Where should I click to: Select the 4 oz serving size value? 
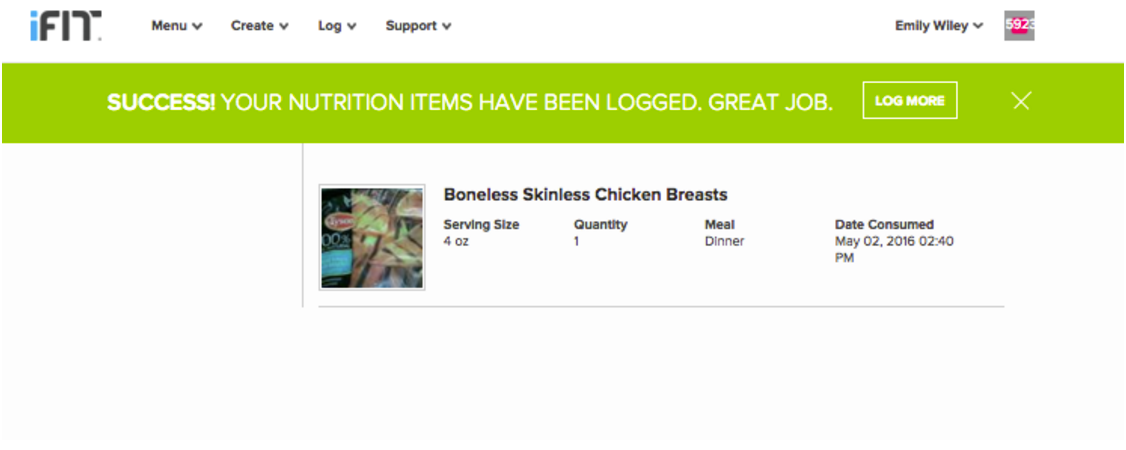tap(456, 241)
